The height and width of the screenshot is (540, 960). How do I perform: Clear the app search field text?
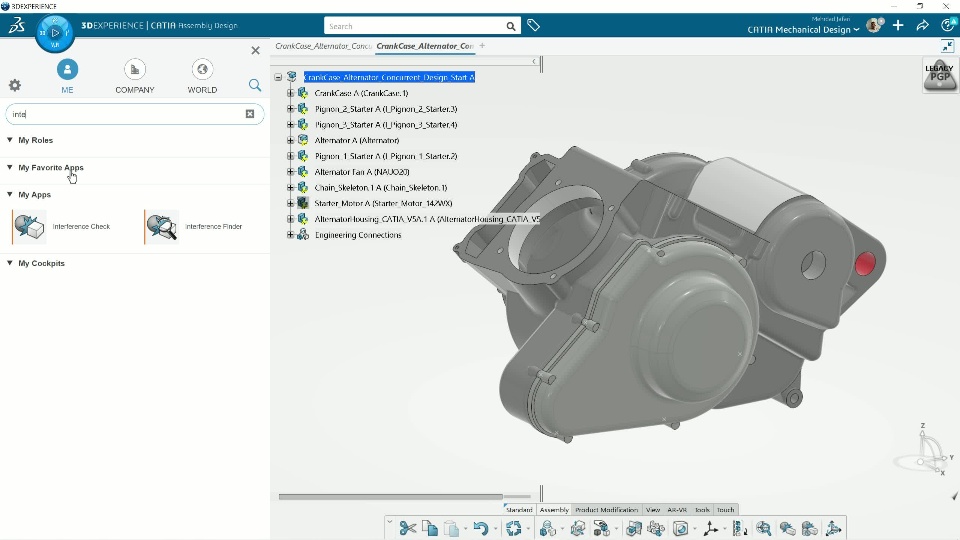[x=250, y=114]
